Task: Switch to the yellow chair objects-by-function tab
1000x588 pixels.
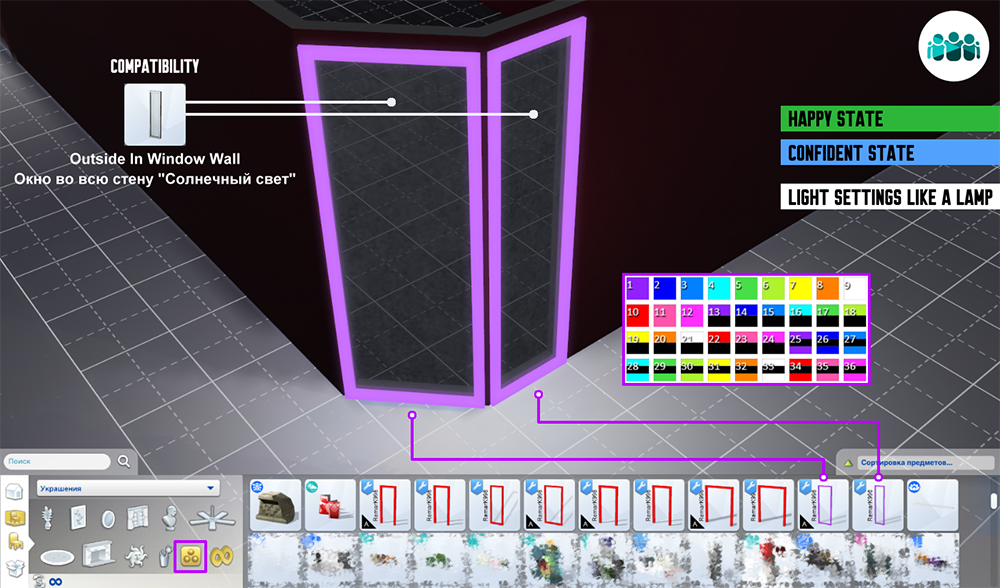Action: pos(15,542)
